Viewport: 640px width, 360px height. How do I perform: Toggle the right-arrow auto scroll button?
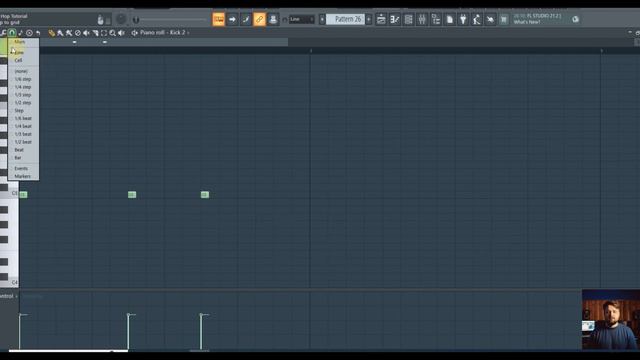click(232, 19)
